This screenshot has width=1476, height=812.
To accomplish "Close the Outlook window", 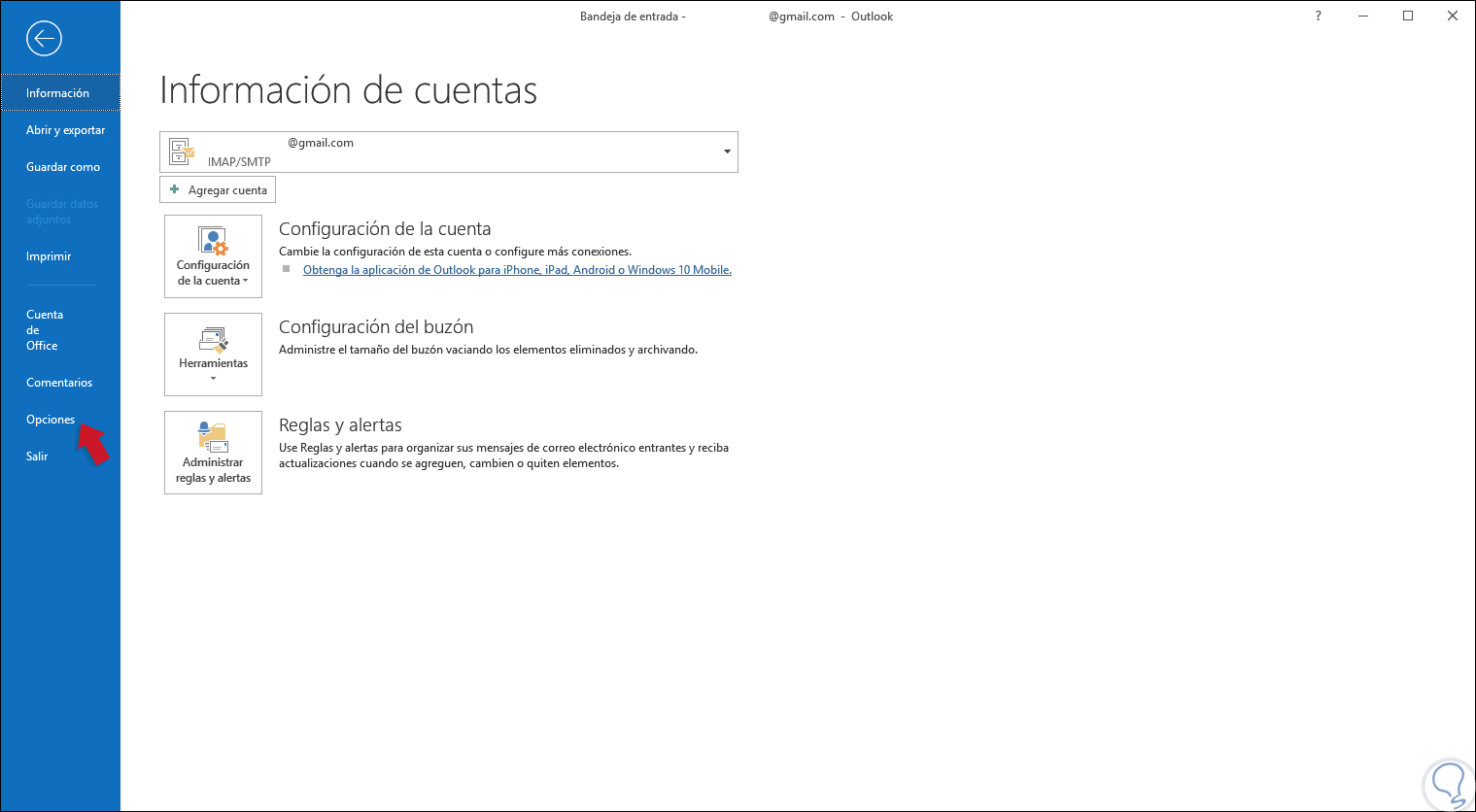I will (1453, 17).
